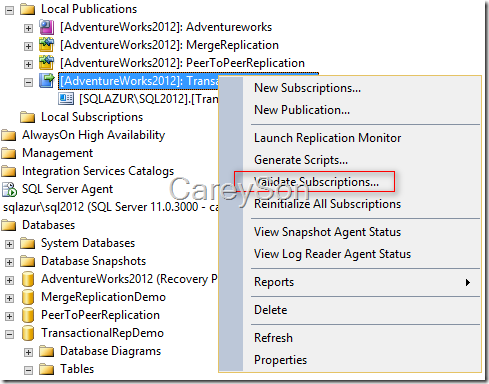The image size is (489, 384).
Task: Select Delete in the context menu
Action: (x=362, y=310)
